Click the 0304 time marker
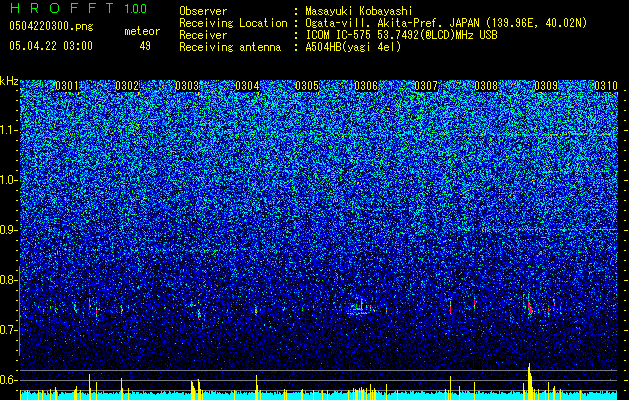 point(247,86)
